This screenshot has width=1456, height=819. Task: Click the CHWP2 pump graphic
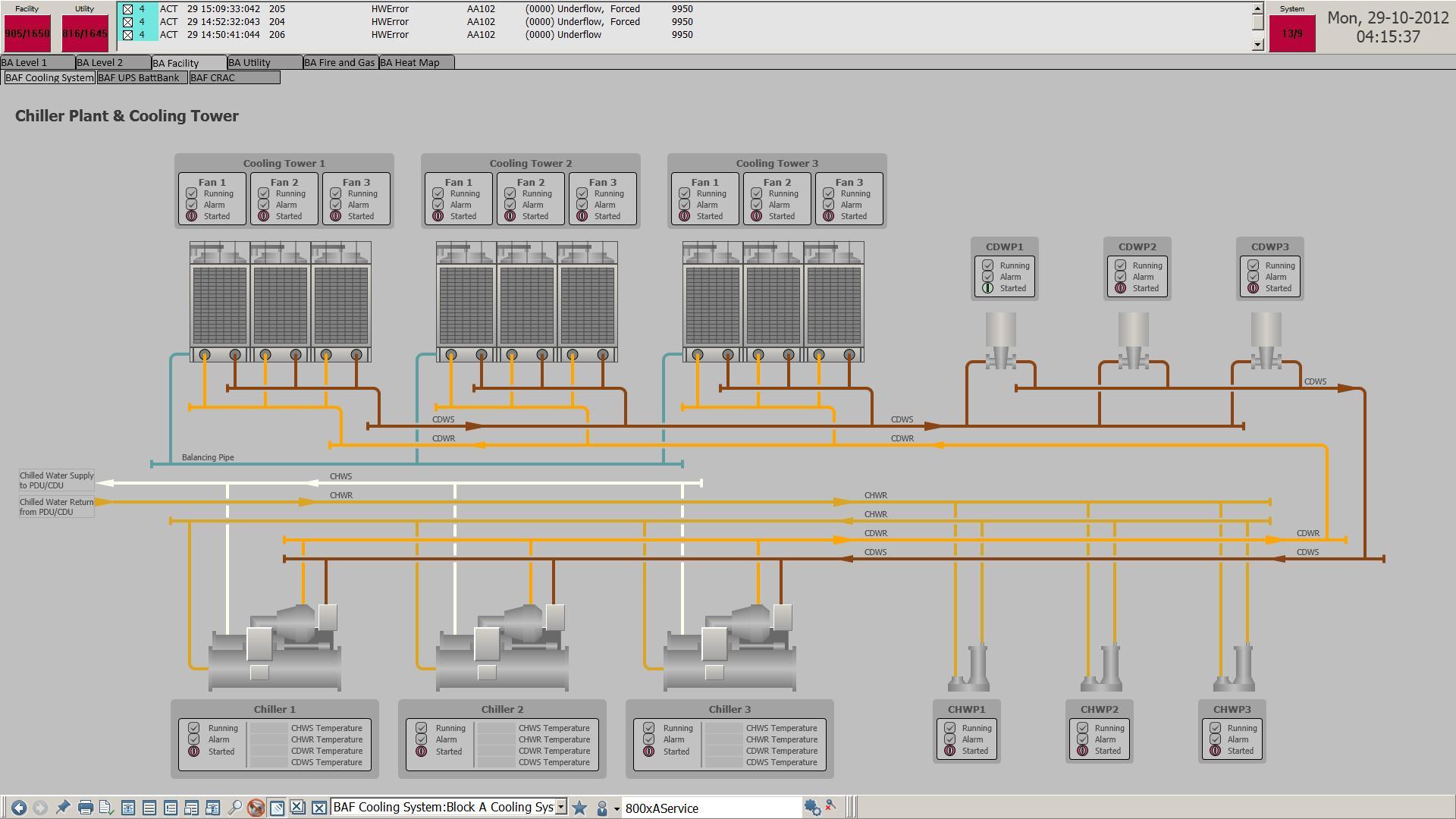point(1101,668)
